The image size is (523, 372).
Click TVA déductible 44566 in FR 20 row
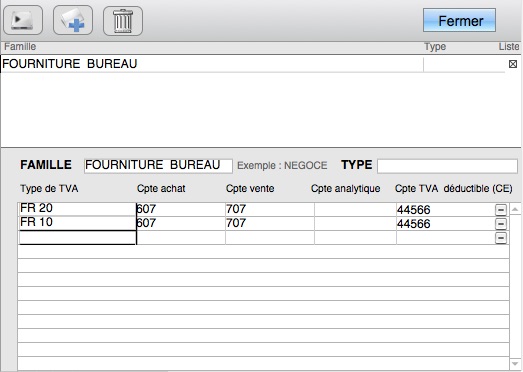pyautogui.click(x=445, y=210)
